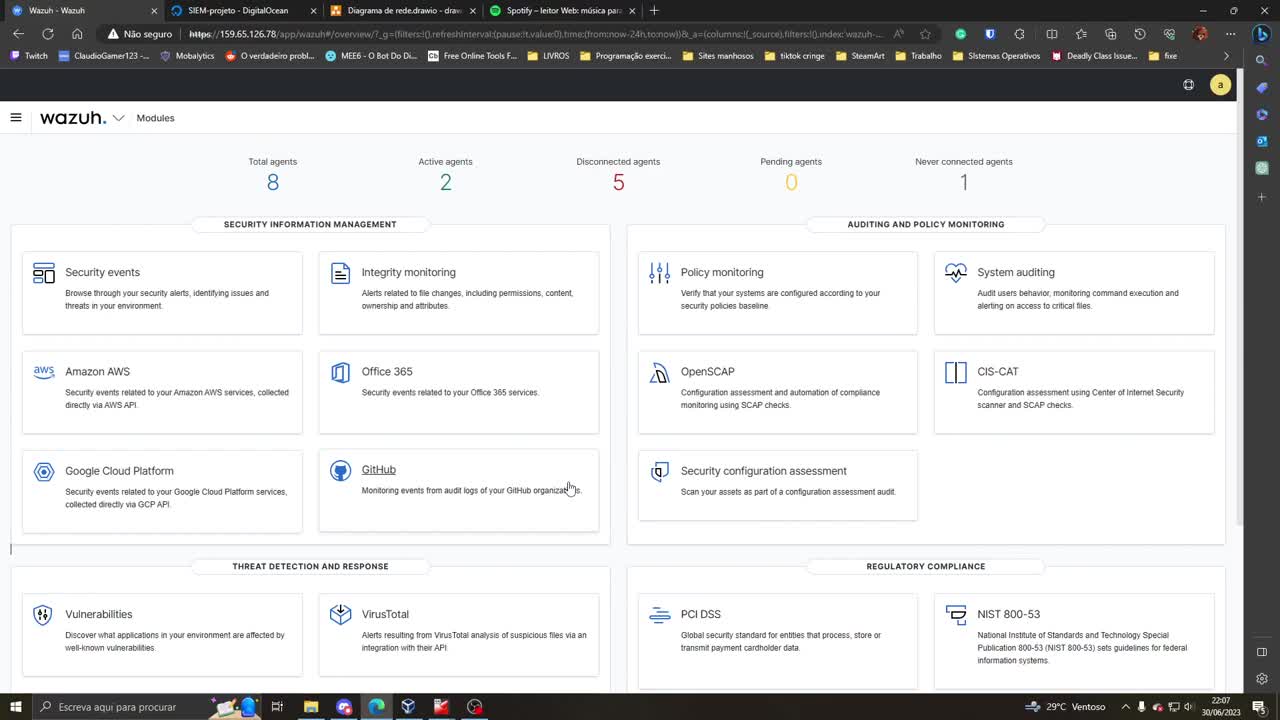Open the sidebar hamburger menu
The height and width of the screenshot is (720, 1280).
tap(16, 117)
